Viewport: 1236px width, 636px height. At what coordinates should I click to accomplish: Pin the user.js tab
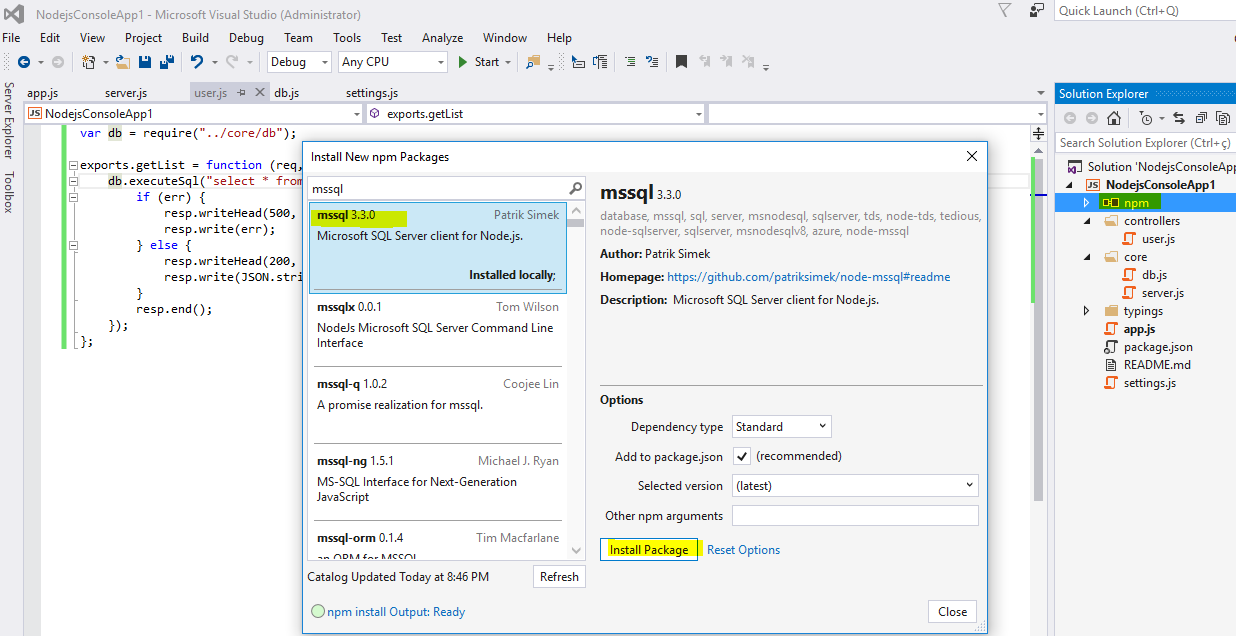pos(242,93)
